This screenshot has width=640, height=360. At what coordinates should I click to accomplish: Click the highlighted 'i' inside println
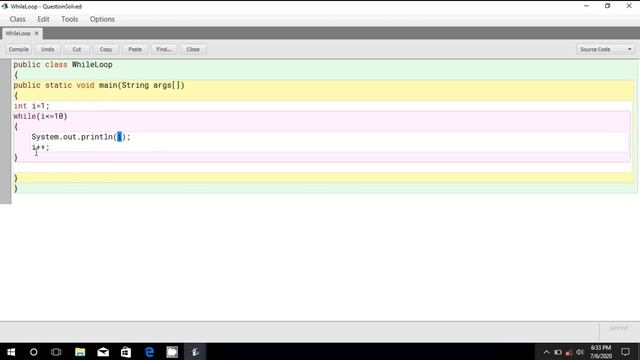(x=119, y=137)
